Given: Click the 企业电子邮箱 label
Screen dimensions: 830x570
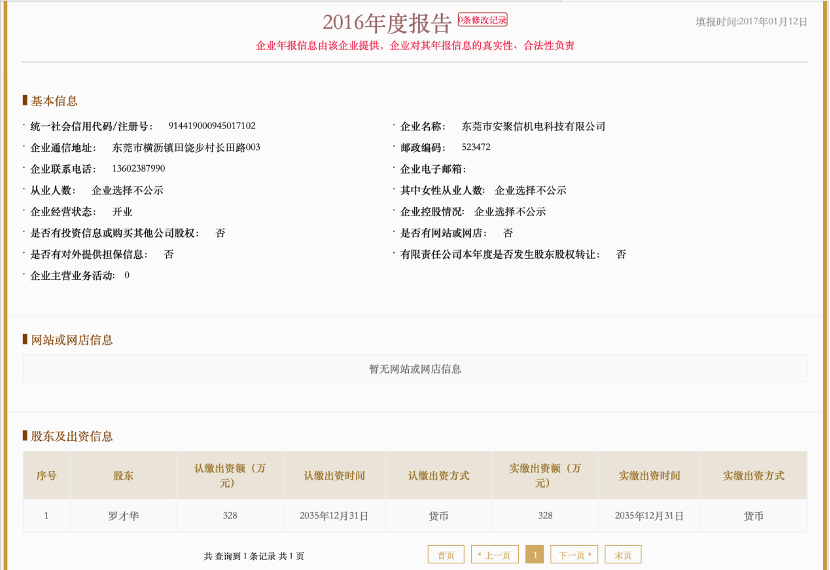Looking at the screenshot, I should (x=433, y=169).
